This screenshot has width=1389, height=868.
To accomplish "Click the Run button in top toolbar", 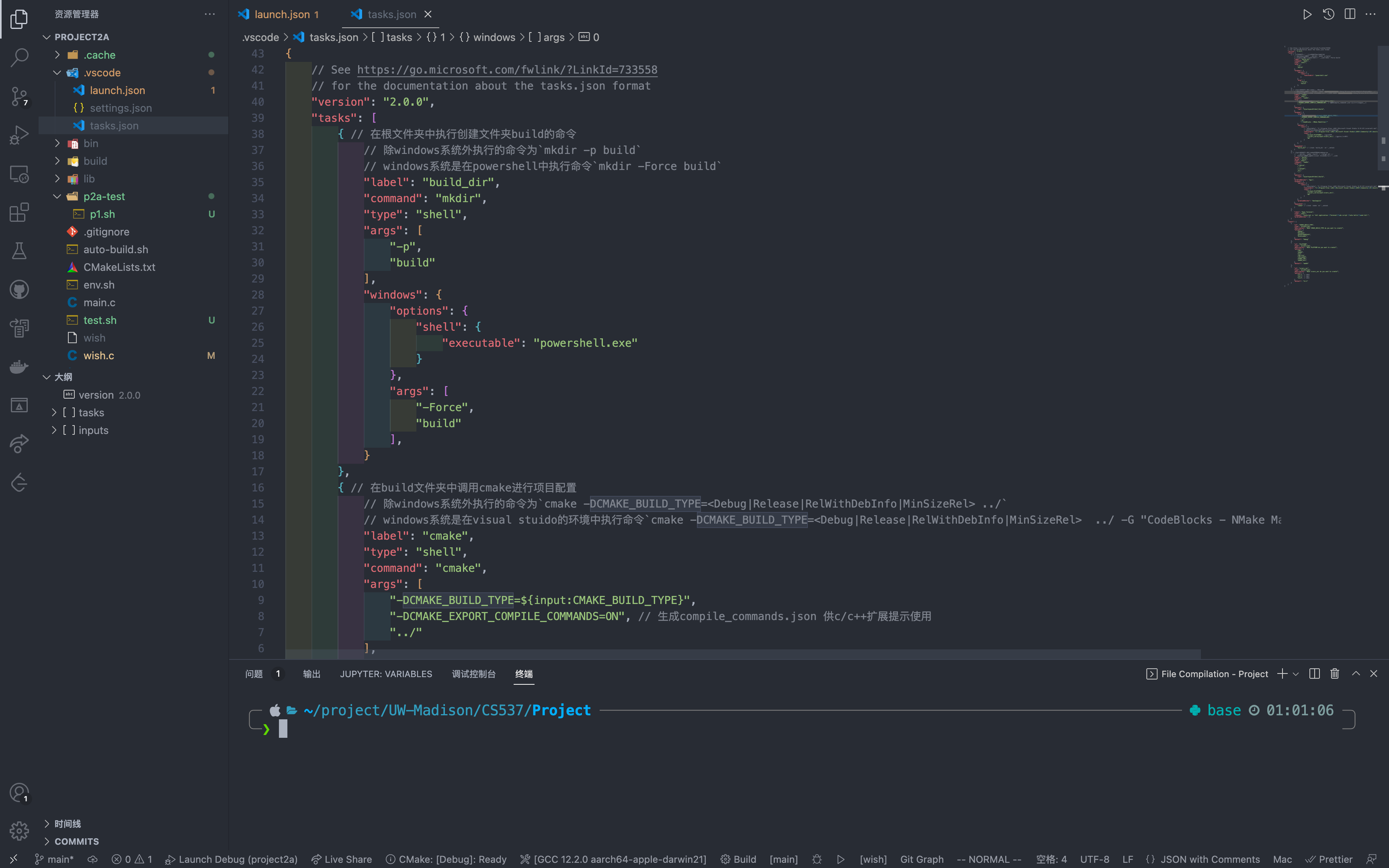I will pyautogui.click(x=1307, y=14).
